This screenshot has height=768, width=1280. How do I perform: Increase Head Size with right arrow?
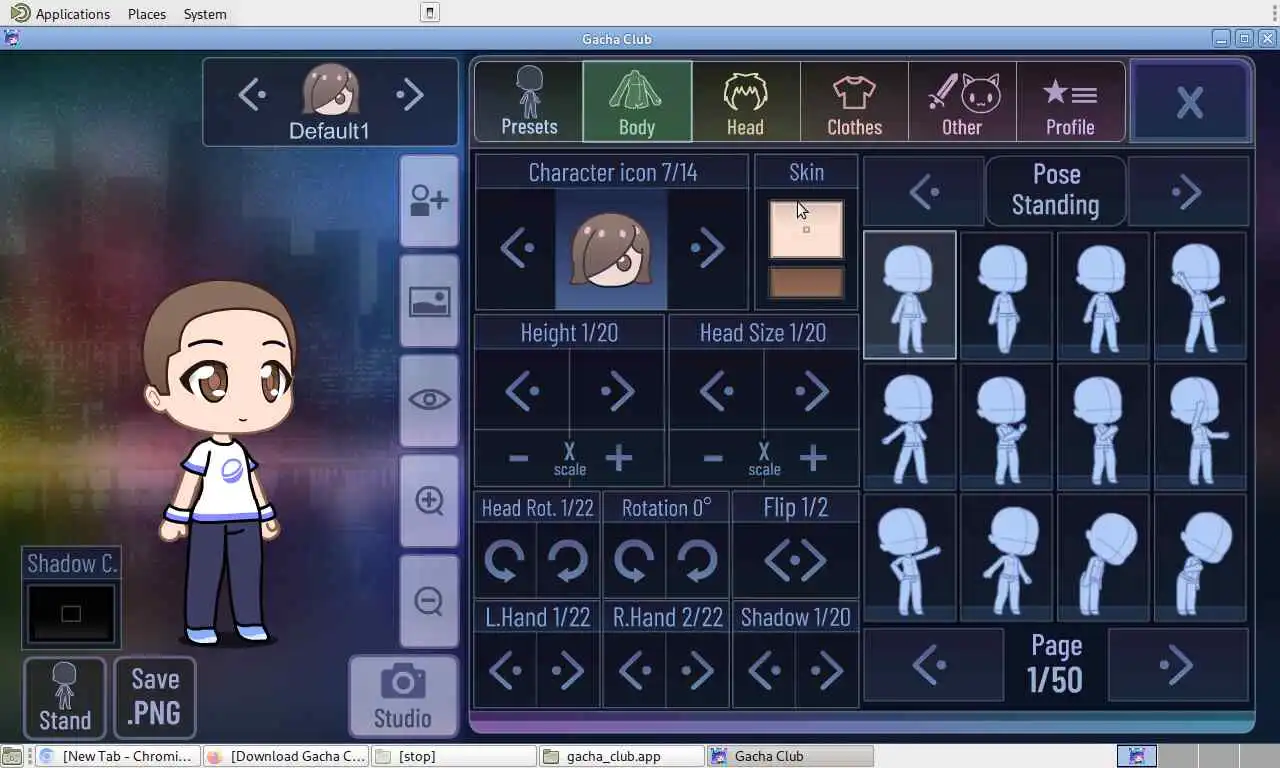[x=811, y=391]
